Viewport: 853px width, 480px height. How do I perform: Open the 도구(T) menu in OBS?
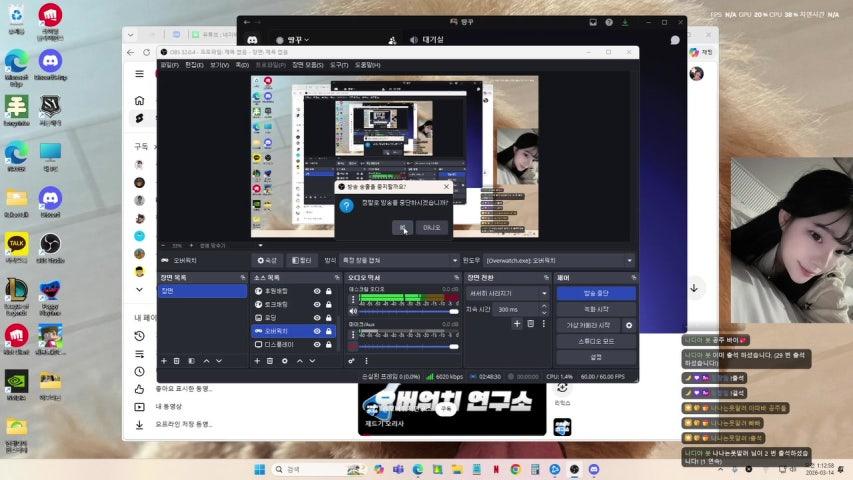[x=339, y=64]
